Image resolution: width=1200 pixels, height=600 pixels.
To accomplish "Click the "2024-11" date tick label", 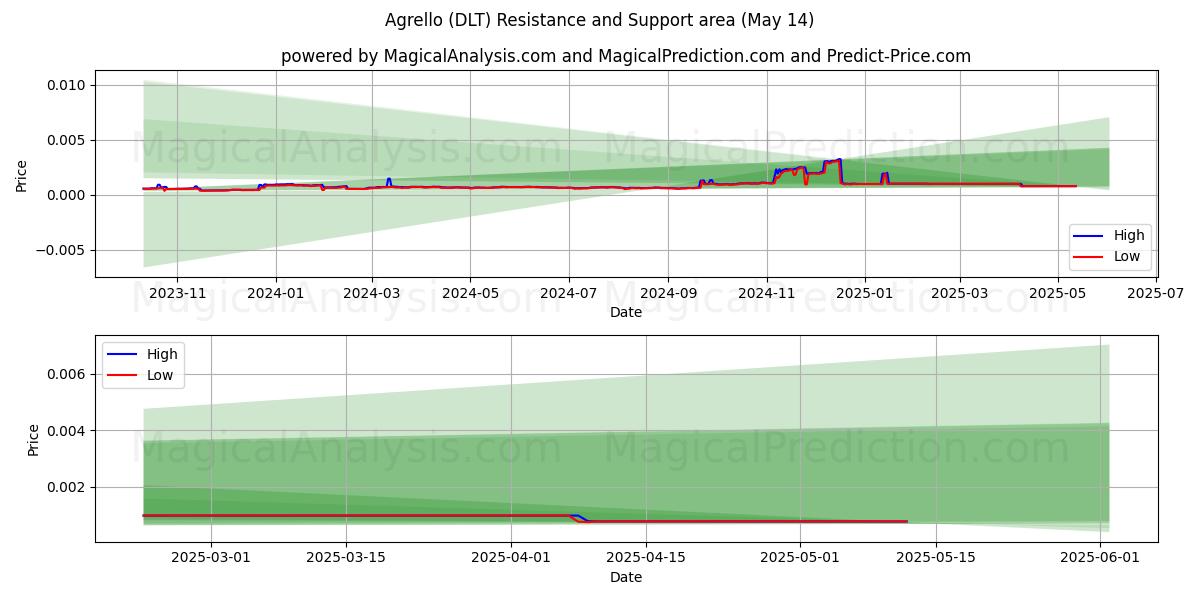I will point(767,293).
